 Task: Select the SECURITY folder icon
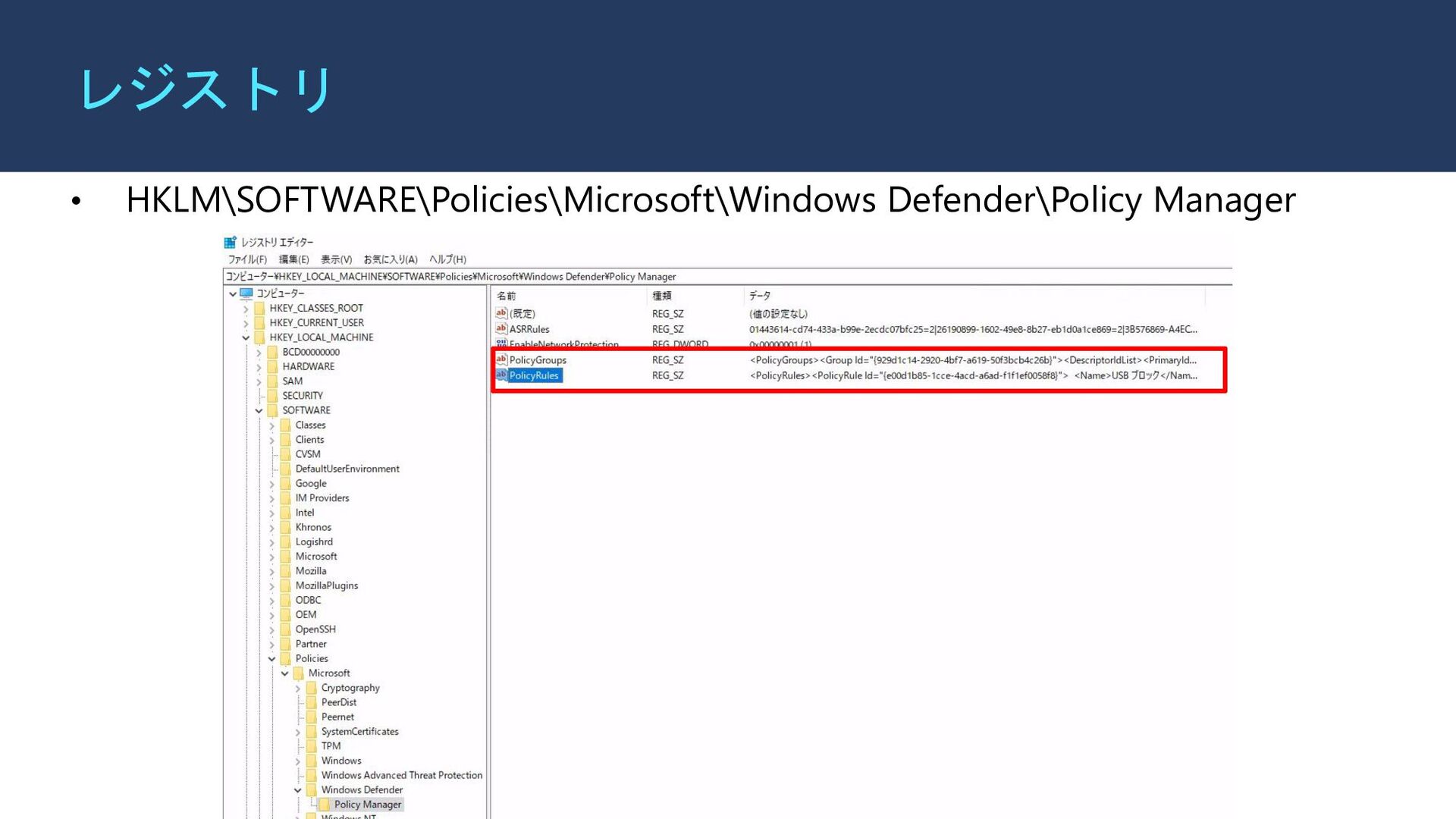click(272, 396)
